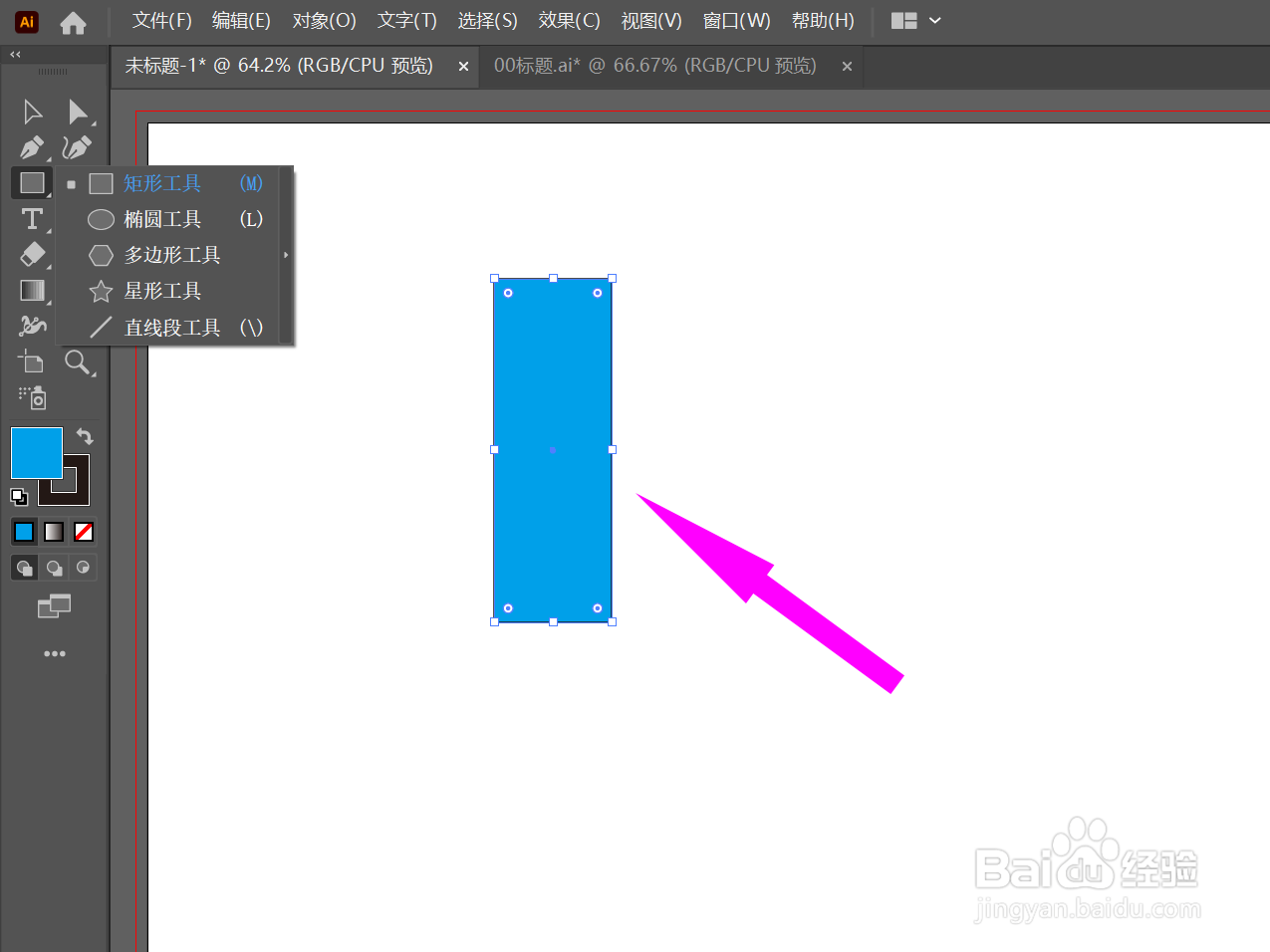Viewport: 1270px width, 952px height.
Task: Open the 编辑(E) menu
Action: point(241,21)
